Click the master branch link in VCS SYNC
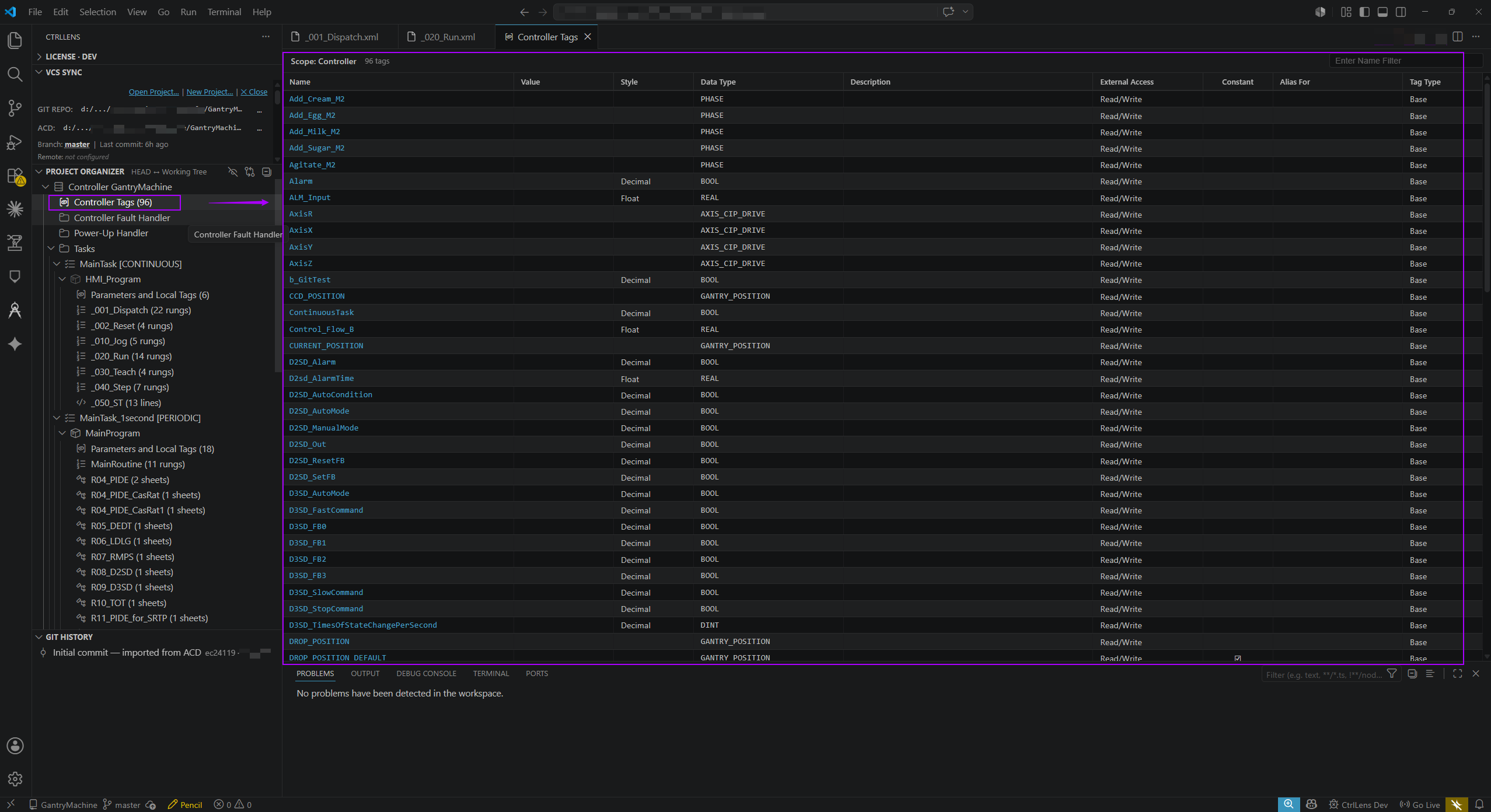This screenshot has height=812, width=1491. (77, 144)
